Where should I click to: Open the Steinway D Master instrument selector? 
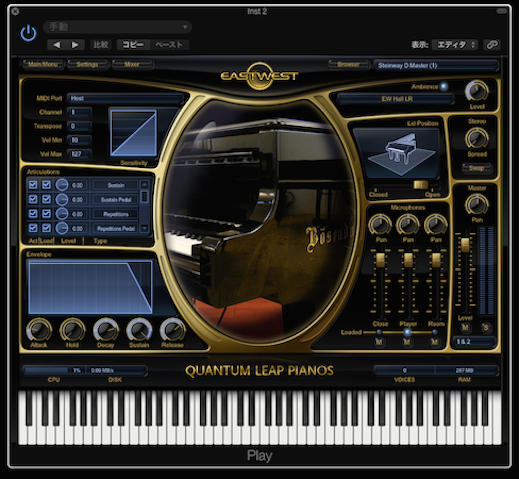[x=436, y=66]
